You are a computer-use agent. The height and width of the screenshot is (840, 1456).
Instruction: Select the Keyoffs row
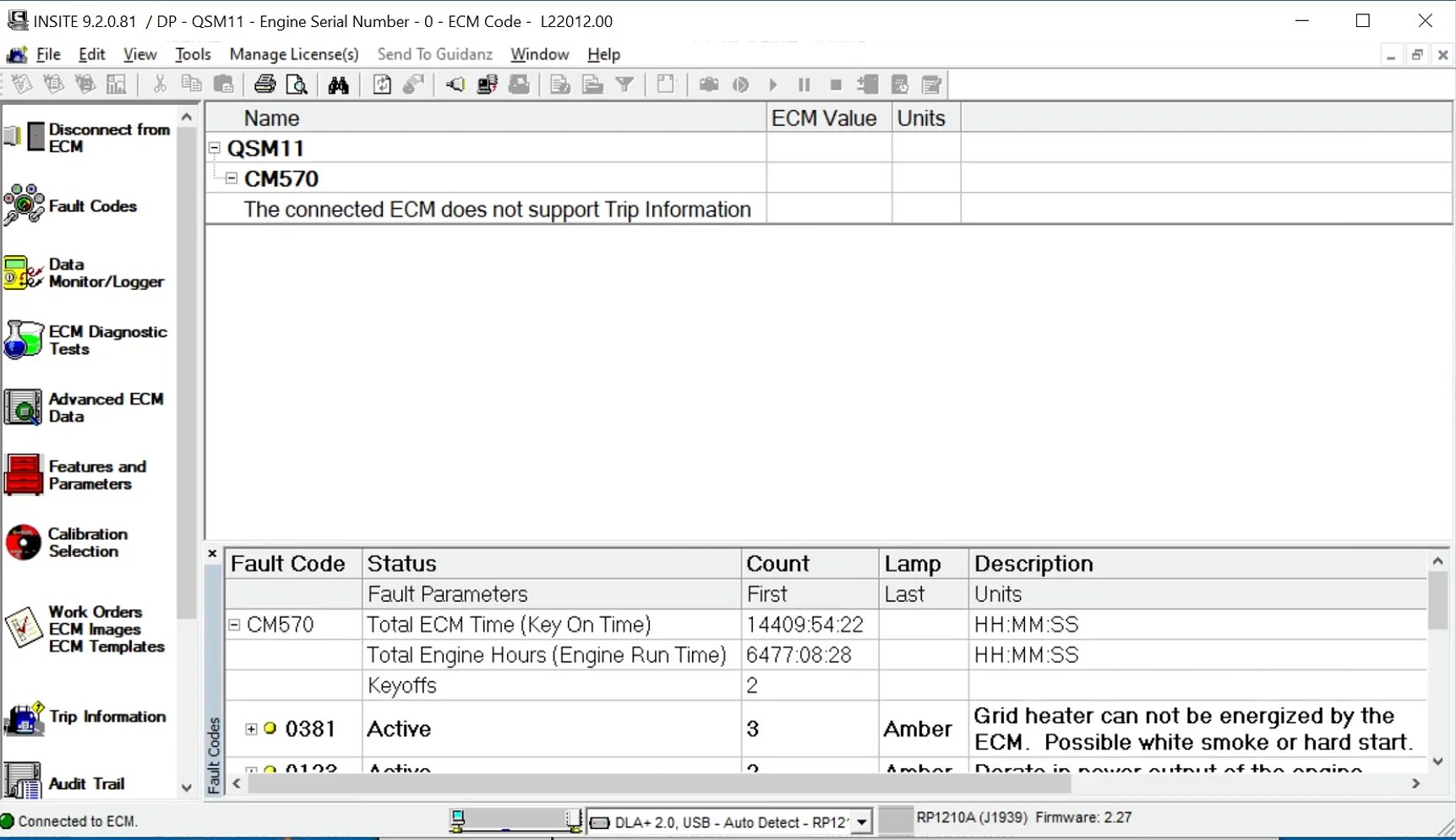pos(826,685)
